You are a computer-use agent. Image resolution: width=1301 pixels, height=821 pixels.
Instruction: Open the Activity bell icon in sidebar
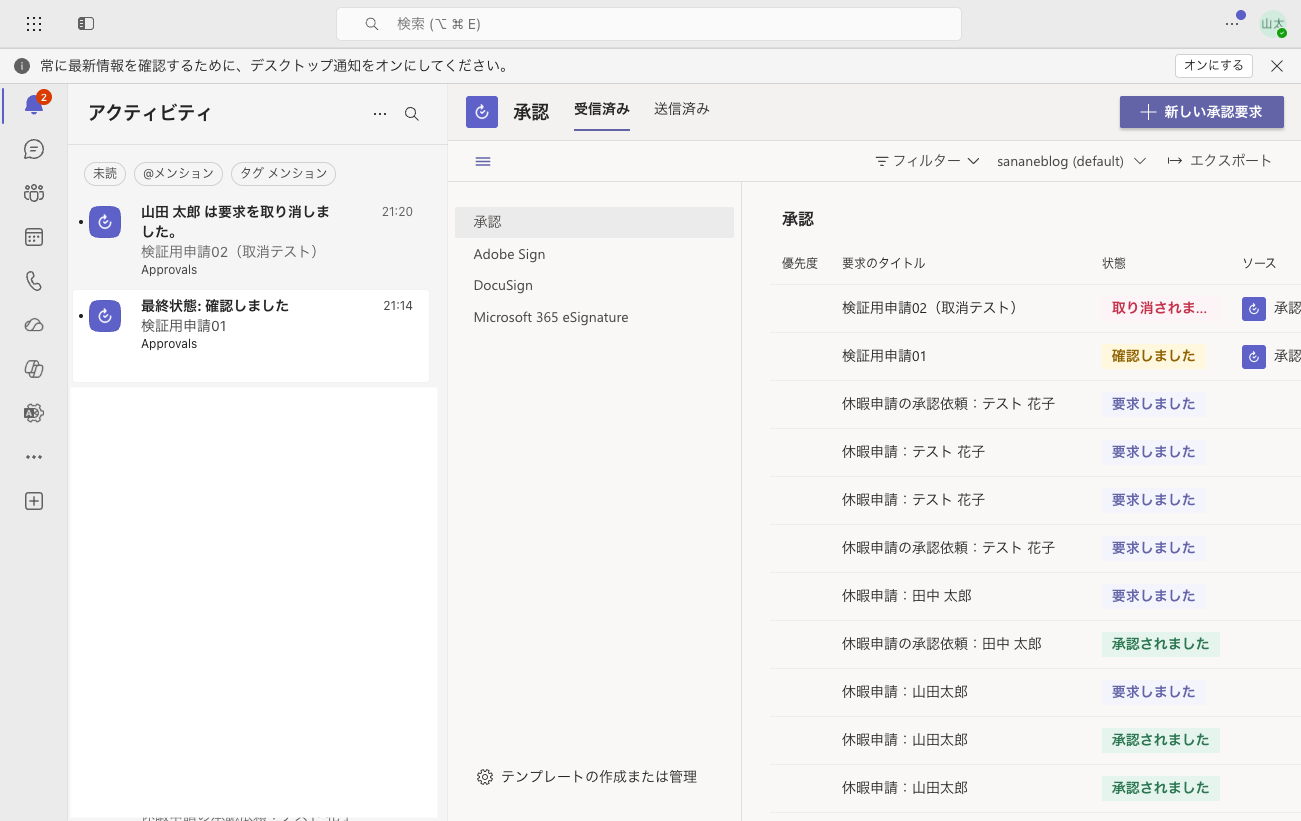34,105
